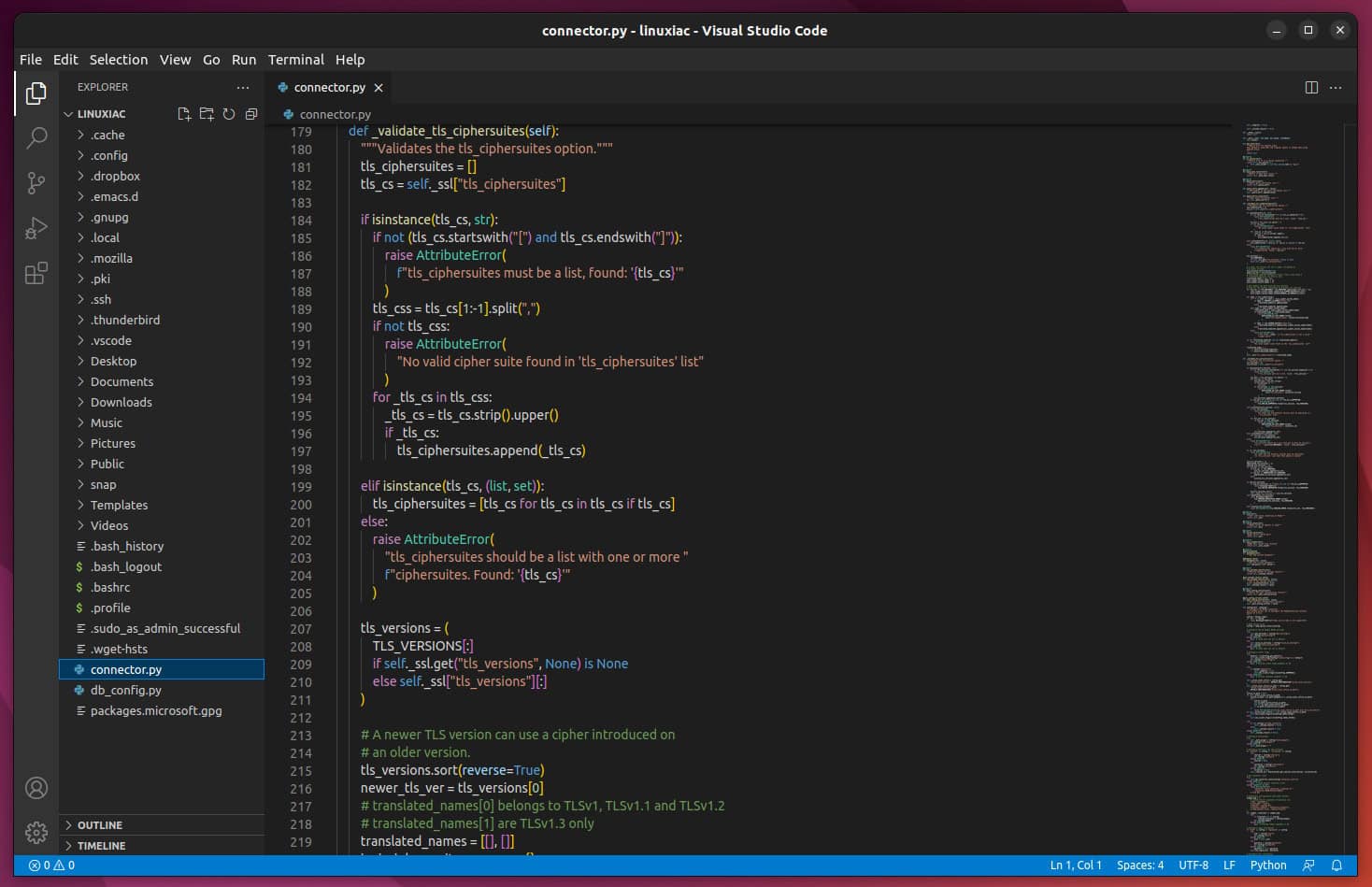This screenshot has height=887, width=1372.
Task: Refresh the Explorer using its toolbar icon
Action: click(229, 113)
